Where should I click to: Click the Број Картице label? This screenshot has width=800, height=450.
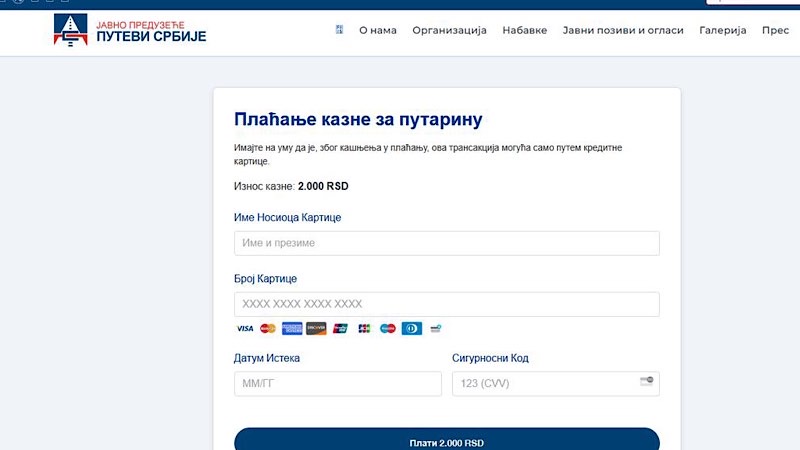tap(265, 279)
